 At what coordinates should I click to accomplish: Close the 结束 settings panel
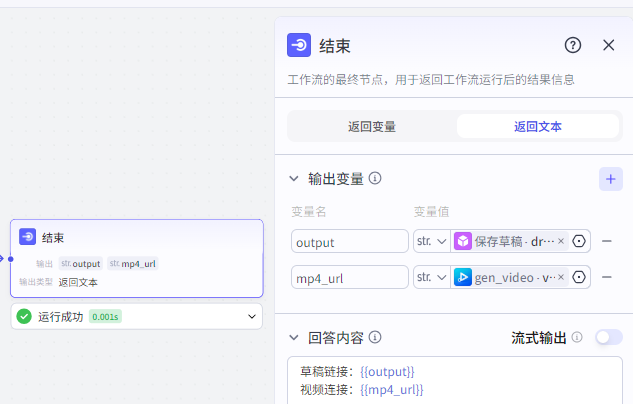[x=608, y=45]
